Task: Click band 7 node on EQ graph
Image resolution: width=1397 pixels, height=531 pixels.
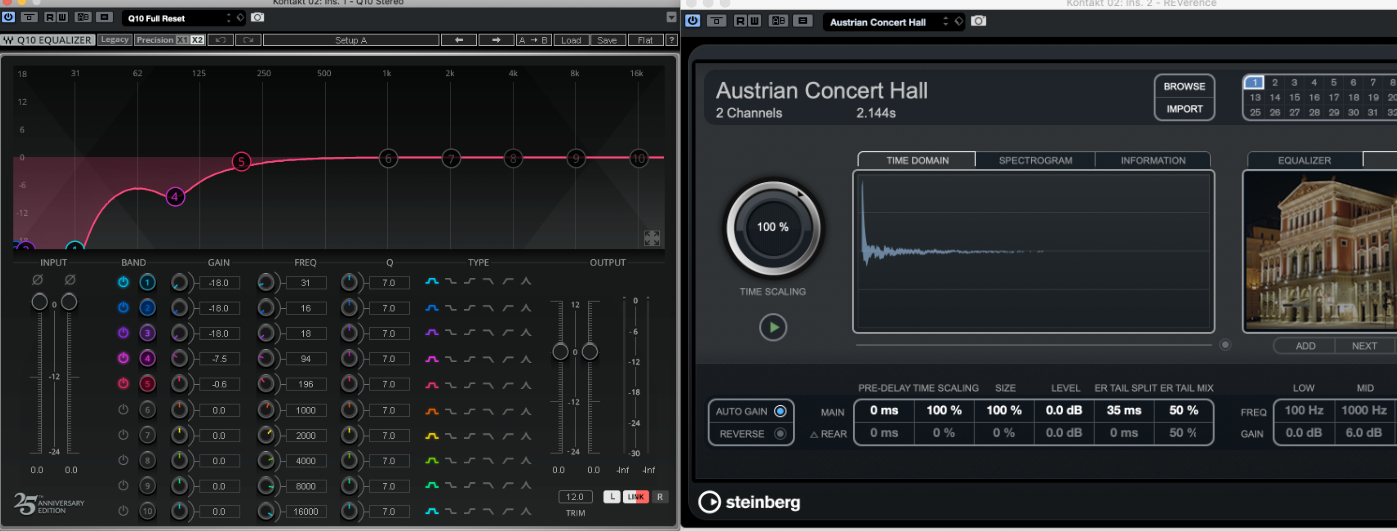Action: tap(451, 158)
